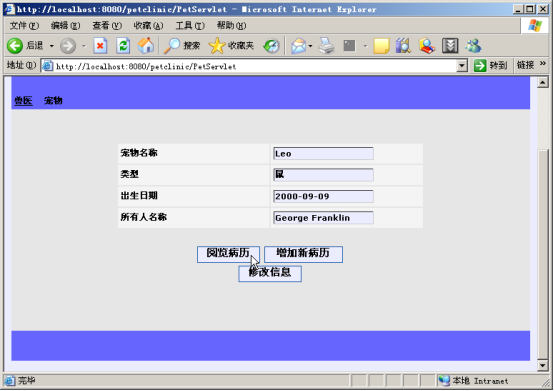Click the pet name field containing Leo
The width and height of the screenshot is (554, 391).
click(323, 154)
